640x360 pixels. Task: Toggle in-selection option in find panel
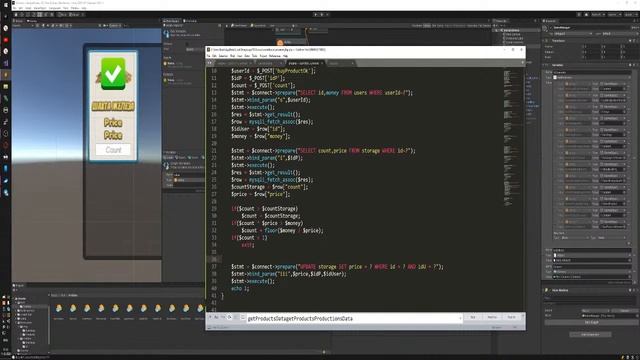[236, 317]
